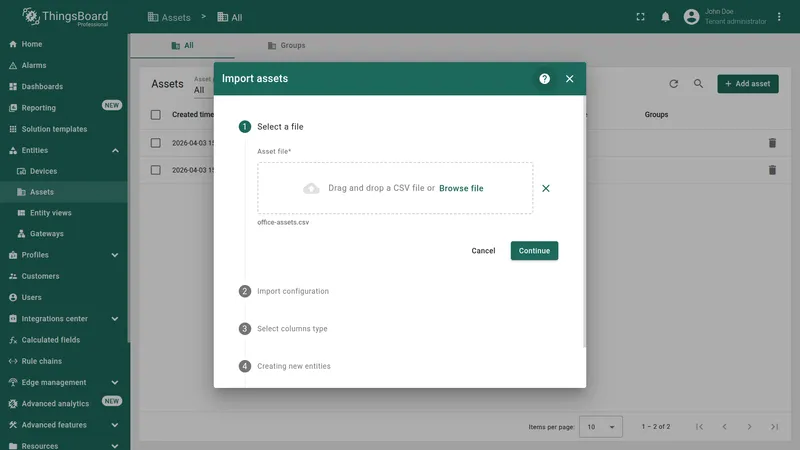
Task: Jump to the last page
Action: pyautogui.click(x=774, y=427)
